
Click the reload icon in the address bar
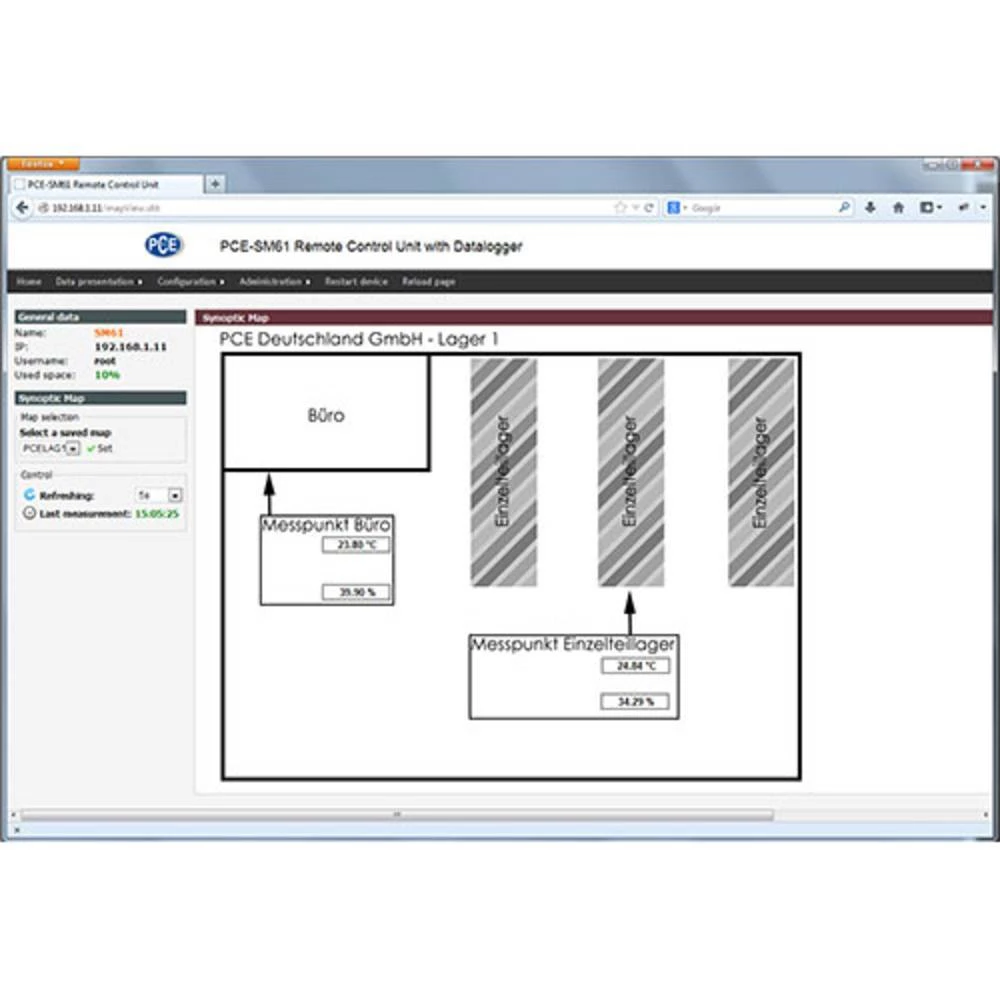coord(649,208)
